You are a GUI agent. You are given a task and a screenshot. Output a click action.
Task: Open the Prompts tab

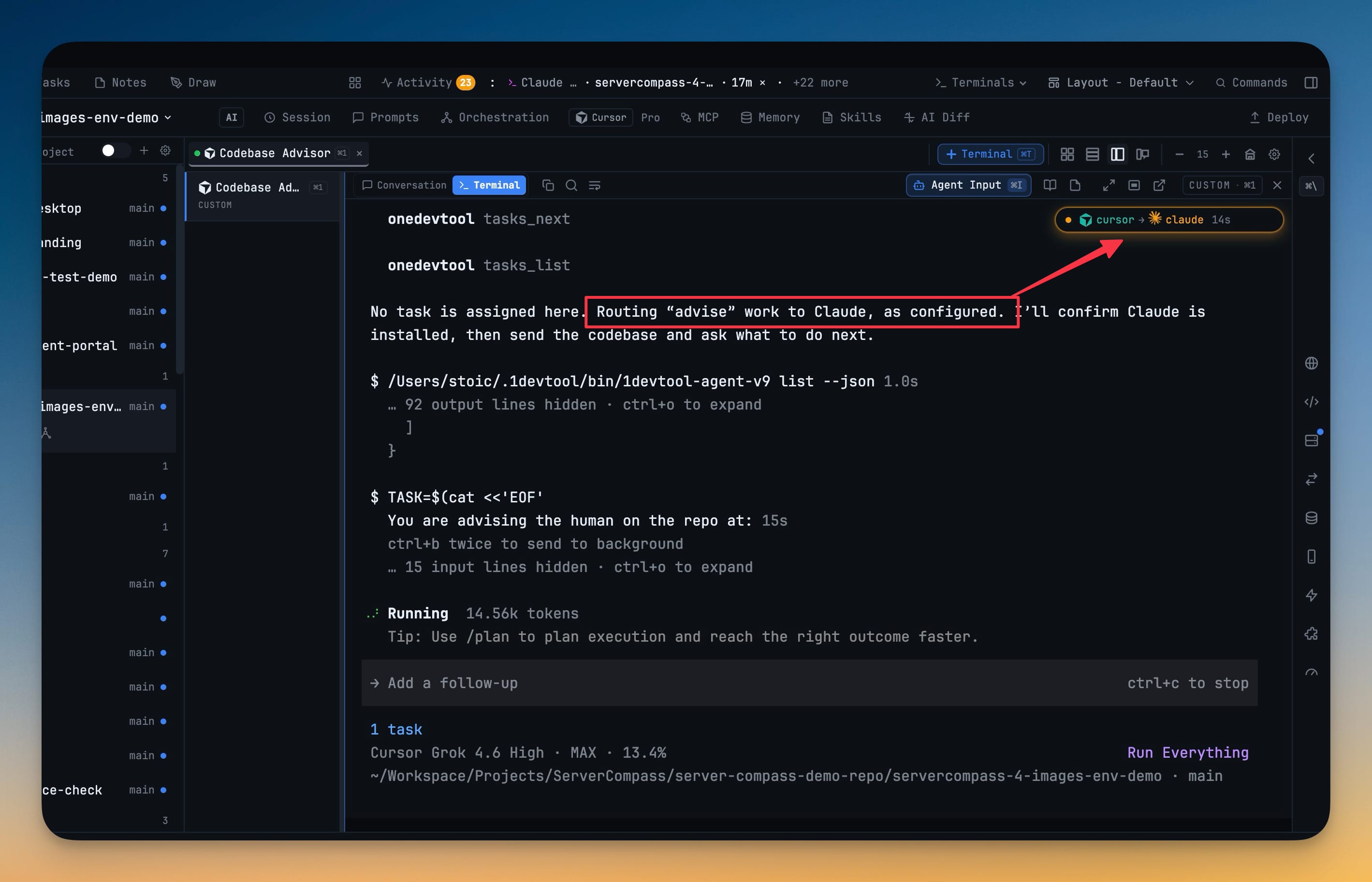point(385,118)
